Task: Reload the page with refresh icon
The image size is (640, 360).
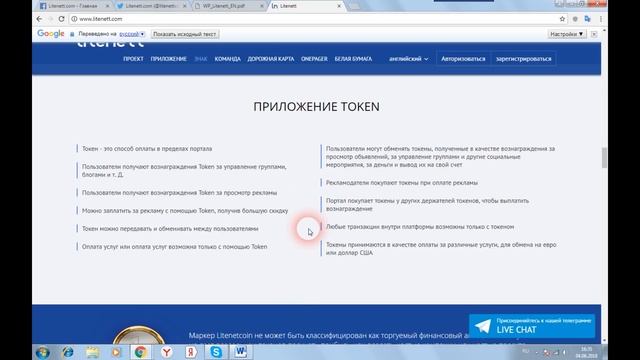Action: click(61, 19)
